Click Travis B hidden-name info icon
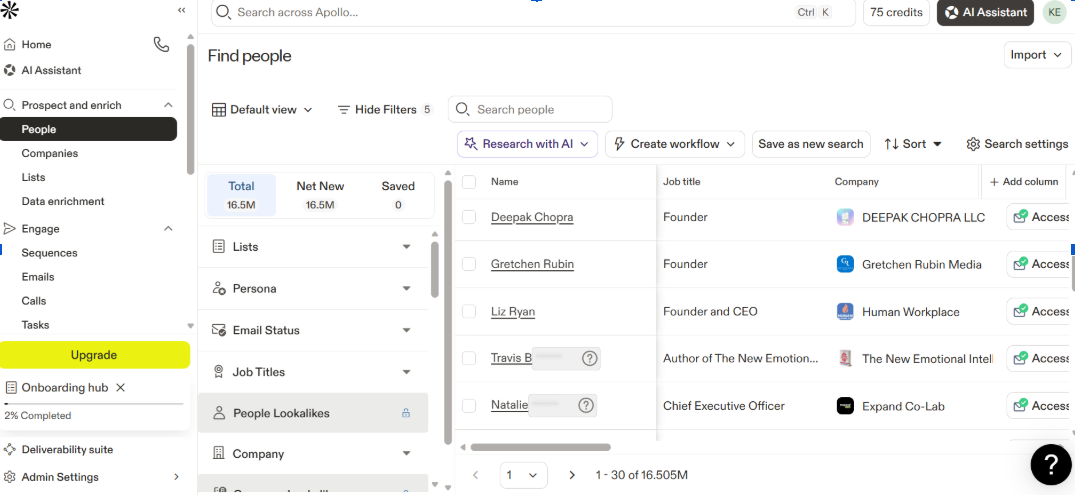Viewport: 1075px width, 495px height. [590, 358]
